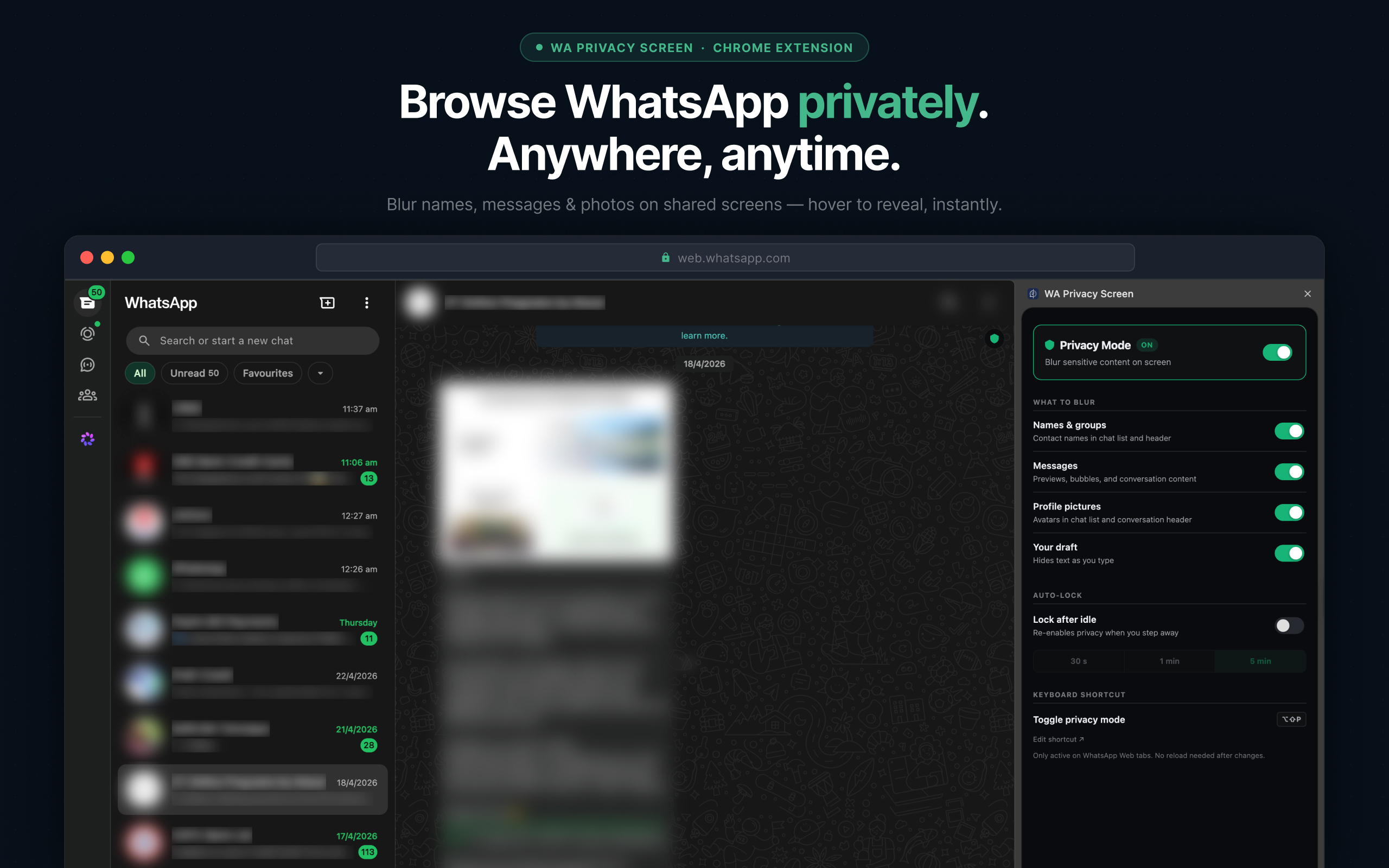
Task: Open the chat dated 11:37 am
Action: 252,416
